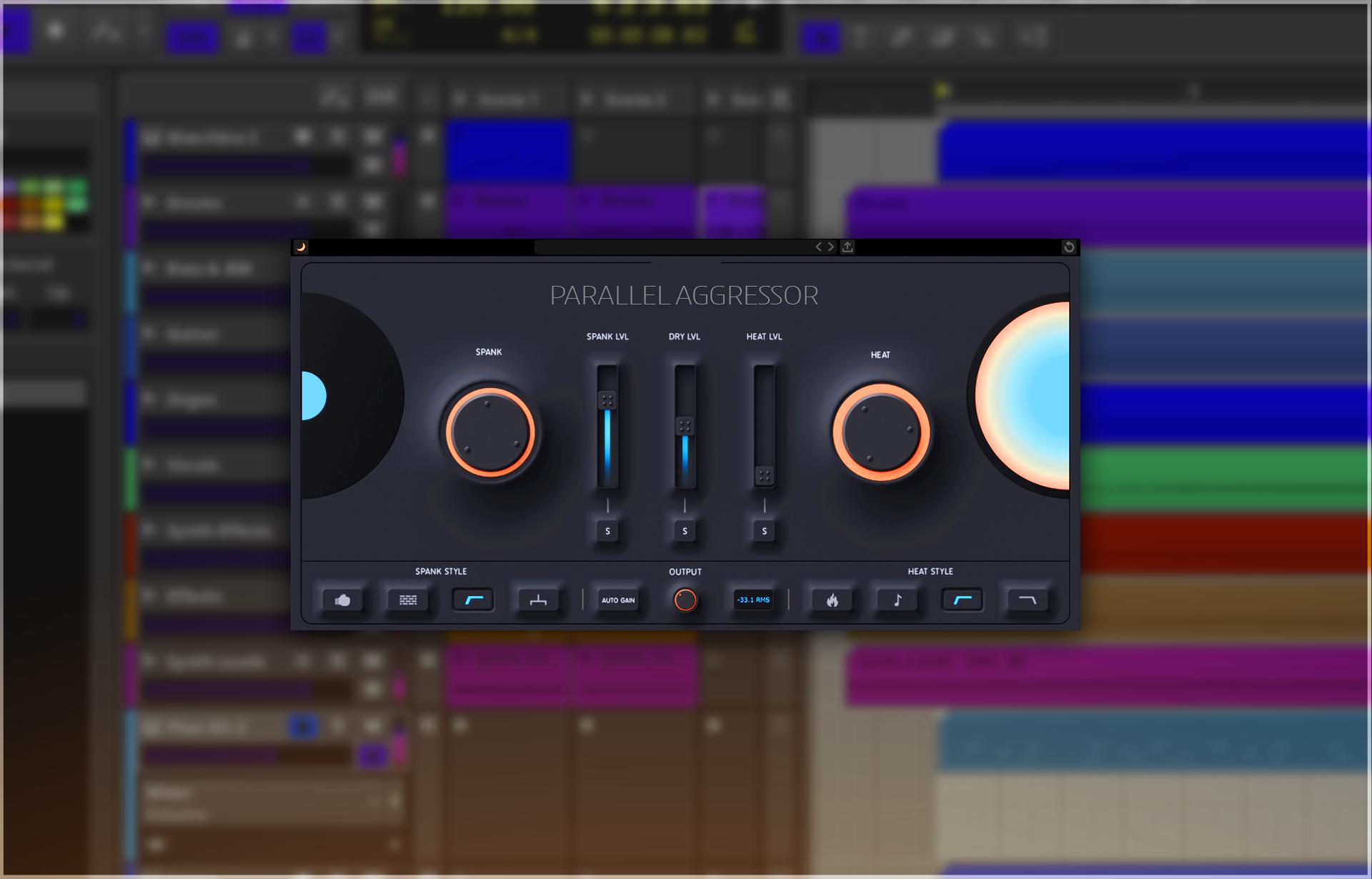
Task: Click the SPANK LVL fader handle
Action: (607, 400)
